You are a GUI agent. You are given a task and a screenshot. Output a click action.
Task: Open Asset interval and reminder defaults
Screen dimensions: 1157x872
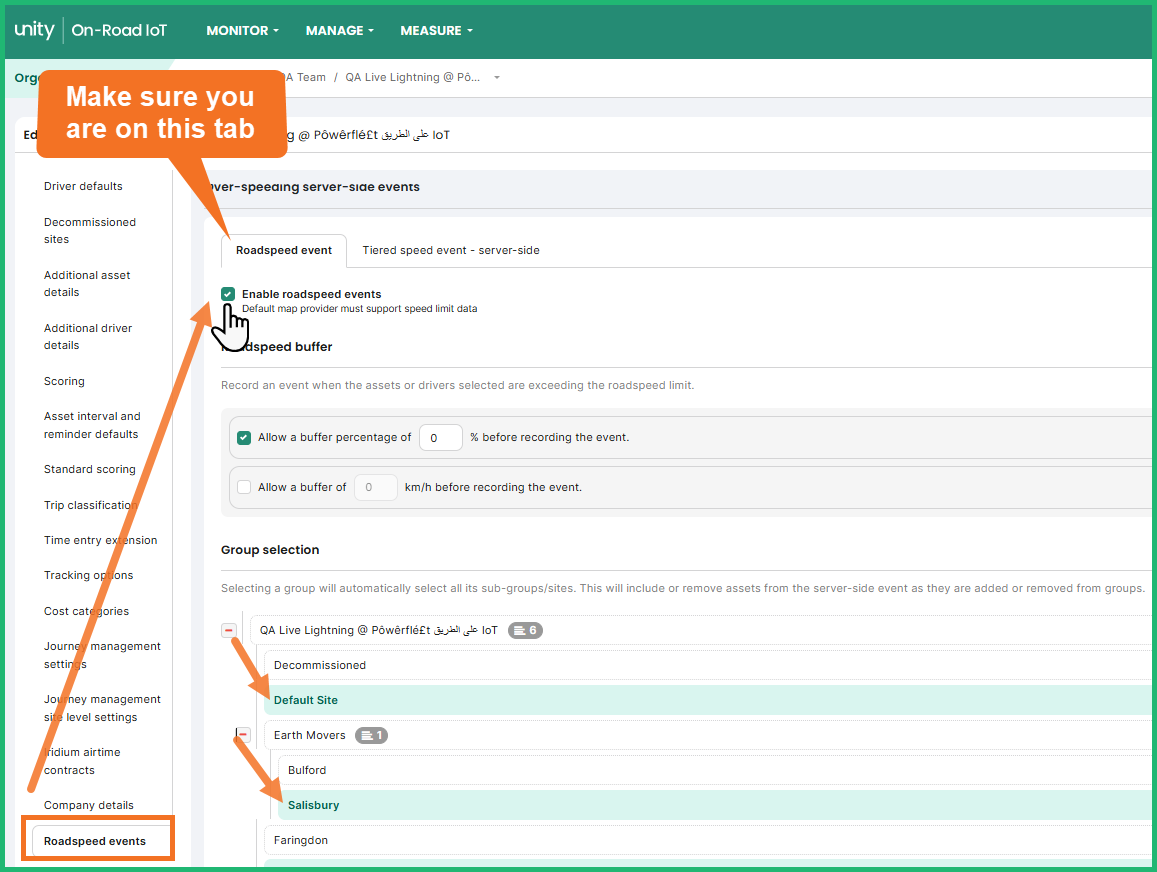(92, 426)
